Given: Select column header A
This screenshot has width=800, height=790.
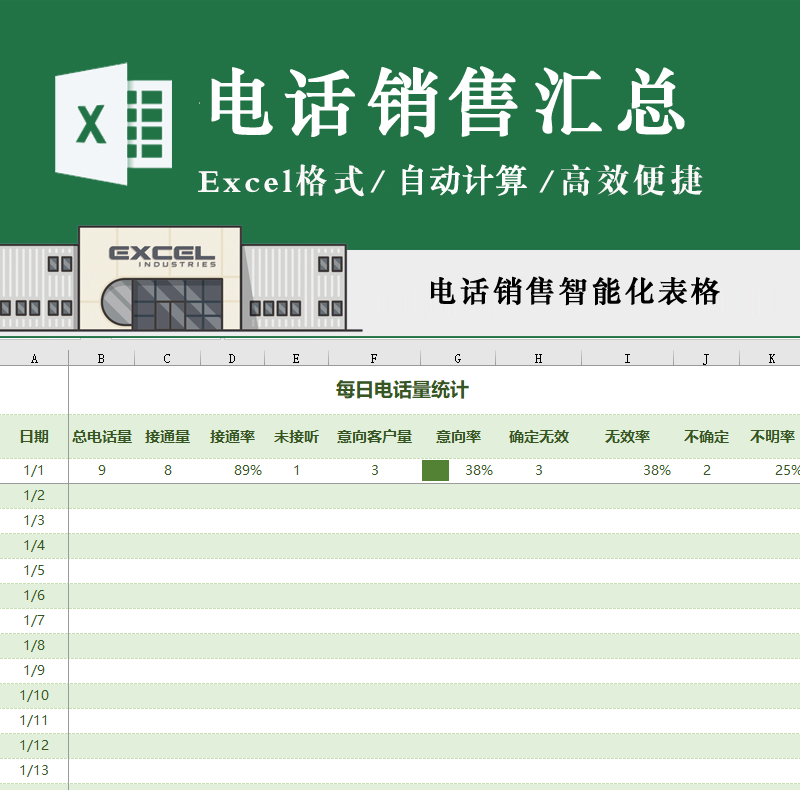Looking at the screenshot, I should coord(34,357).
